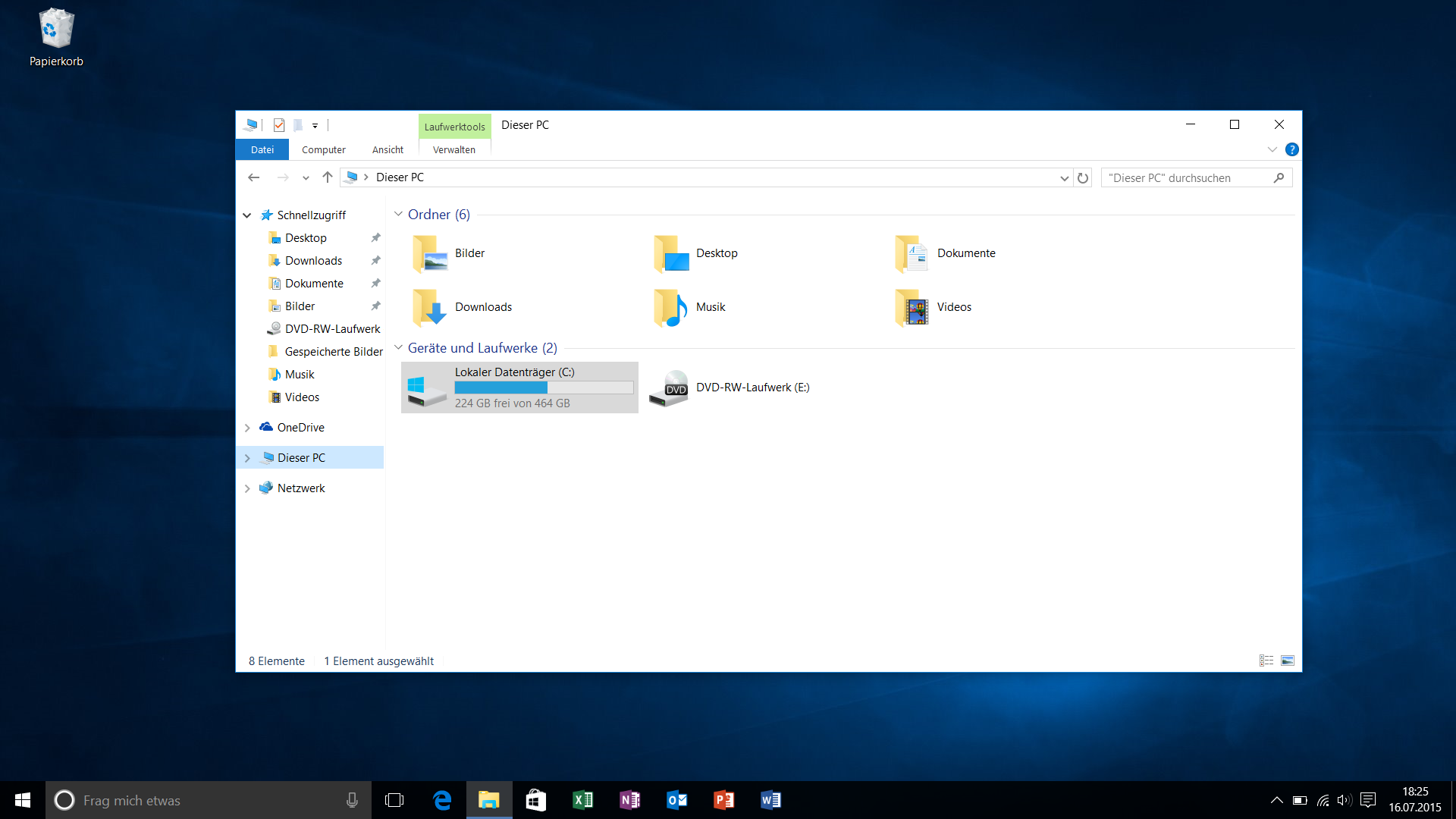Switch to large icons view in status bar
The width and height of the screenshot is (1456, 819).
1288,661
